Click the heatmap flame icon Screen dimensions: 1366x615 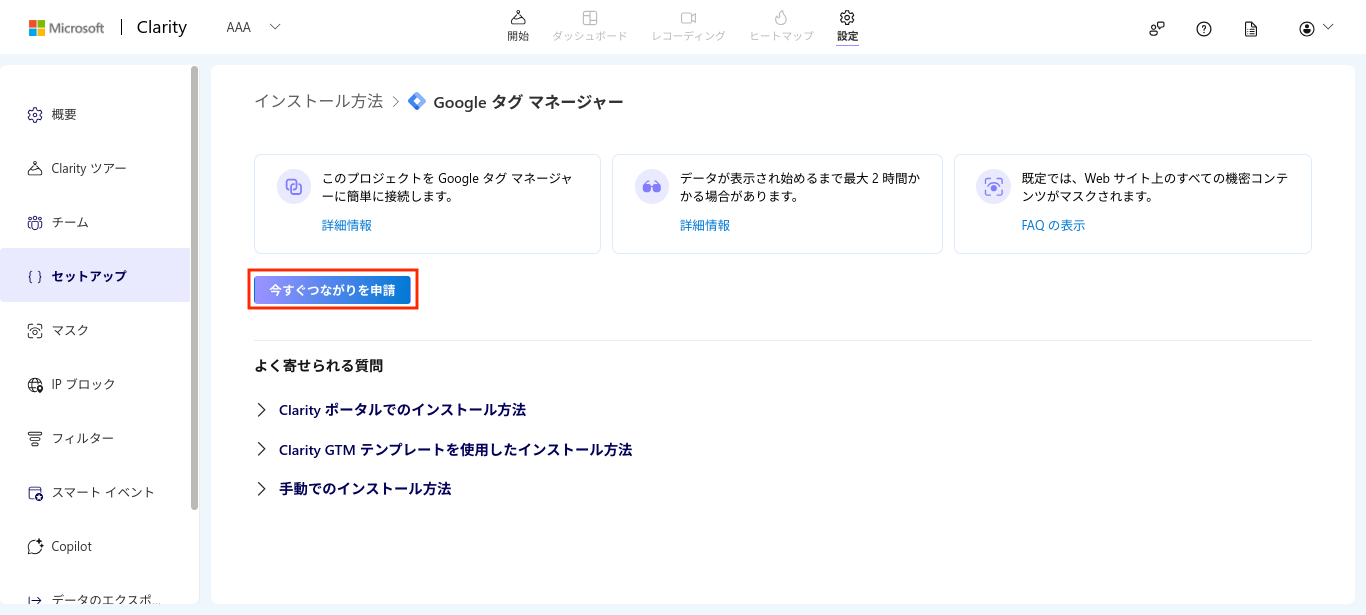782,18
